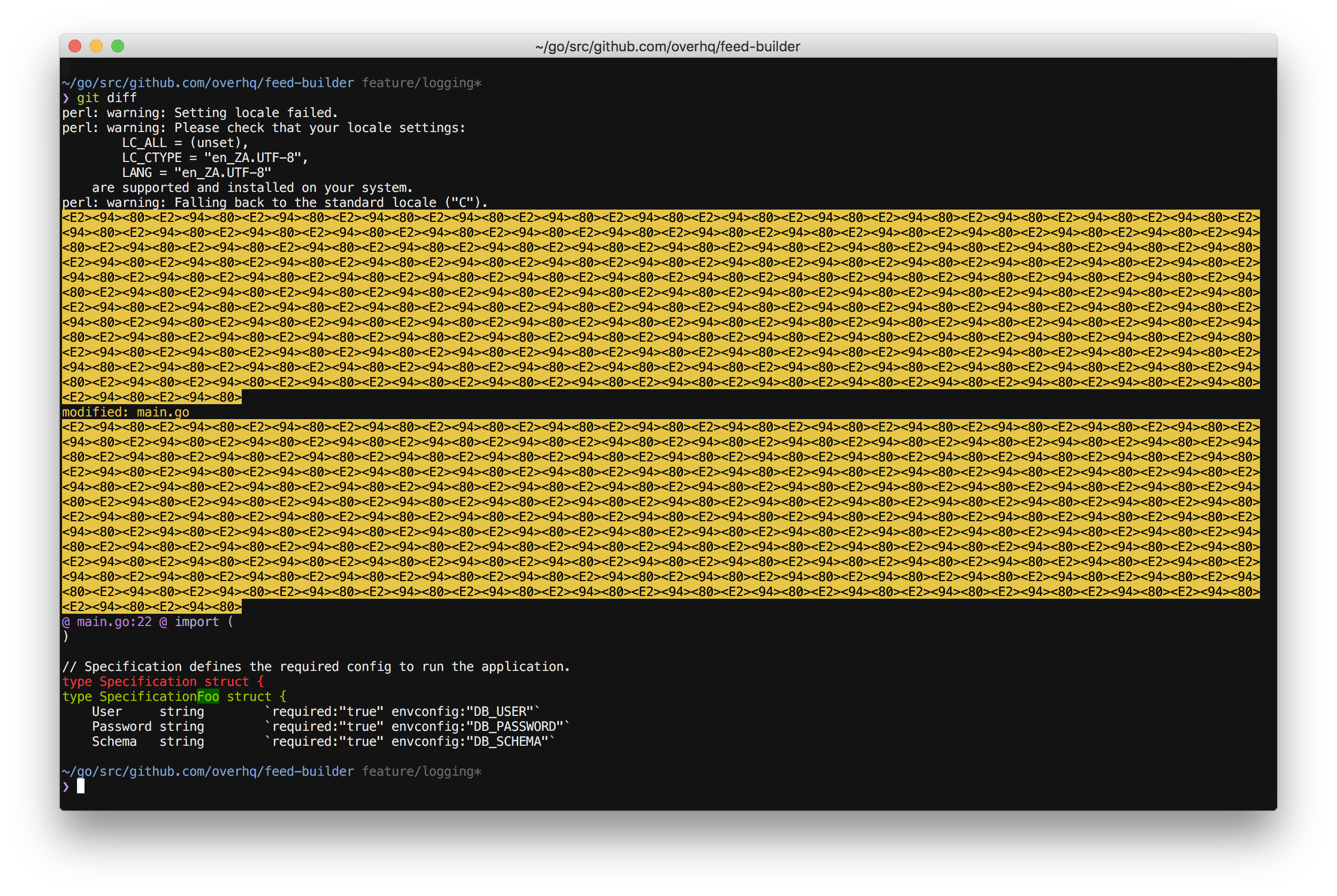The width and height of the screenshot is (1337, 896).
Task: Click the bottom prompt's 'feature/logging*' branch label
Action: (421, 771)
